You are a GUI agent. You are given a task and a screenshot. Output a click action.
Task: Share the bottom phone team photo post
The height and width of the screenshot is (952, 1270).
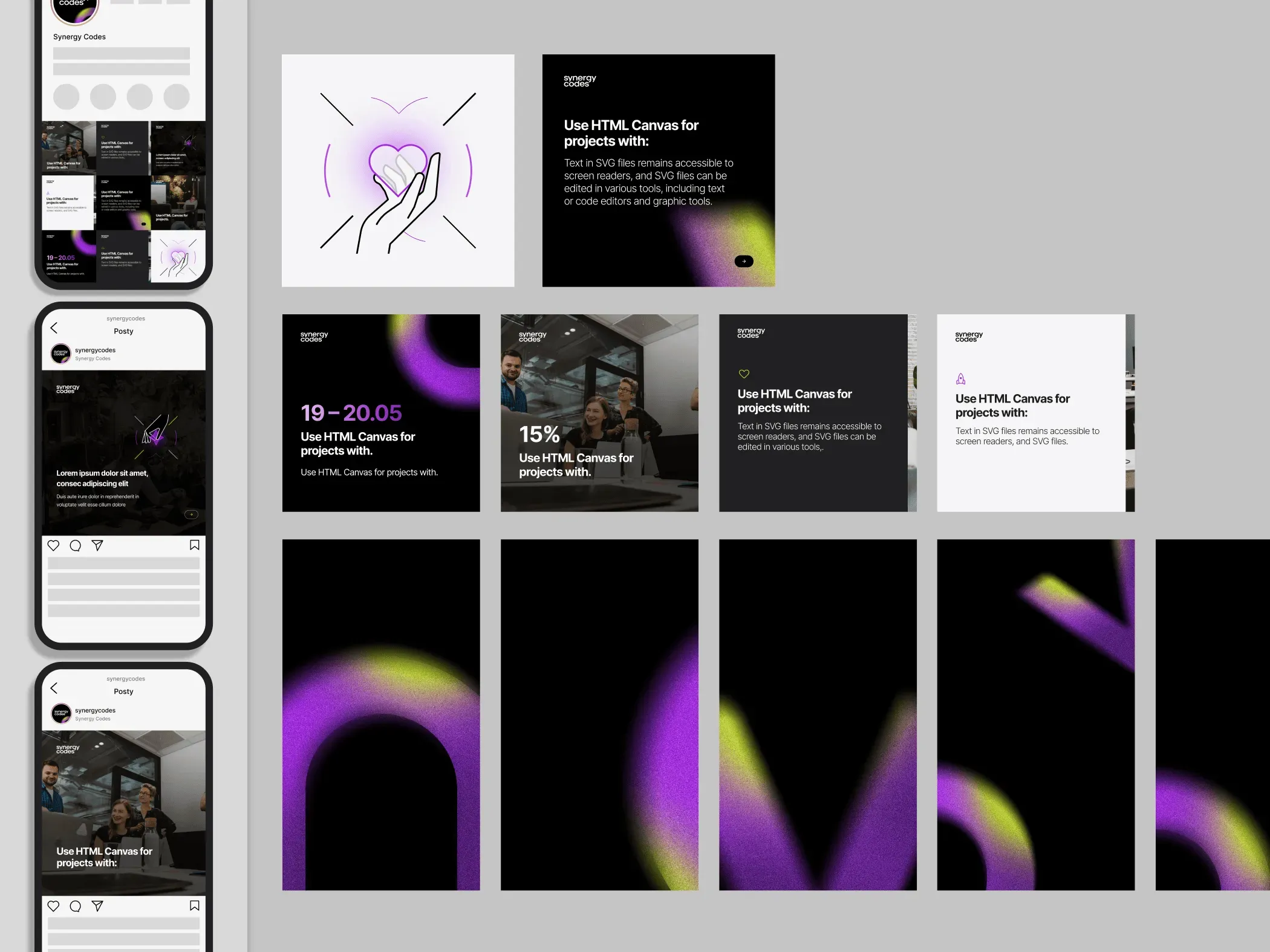click(97, 905)
